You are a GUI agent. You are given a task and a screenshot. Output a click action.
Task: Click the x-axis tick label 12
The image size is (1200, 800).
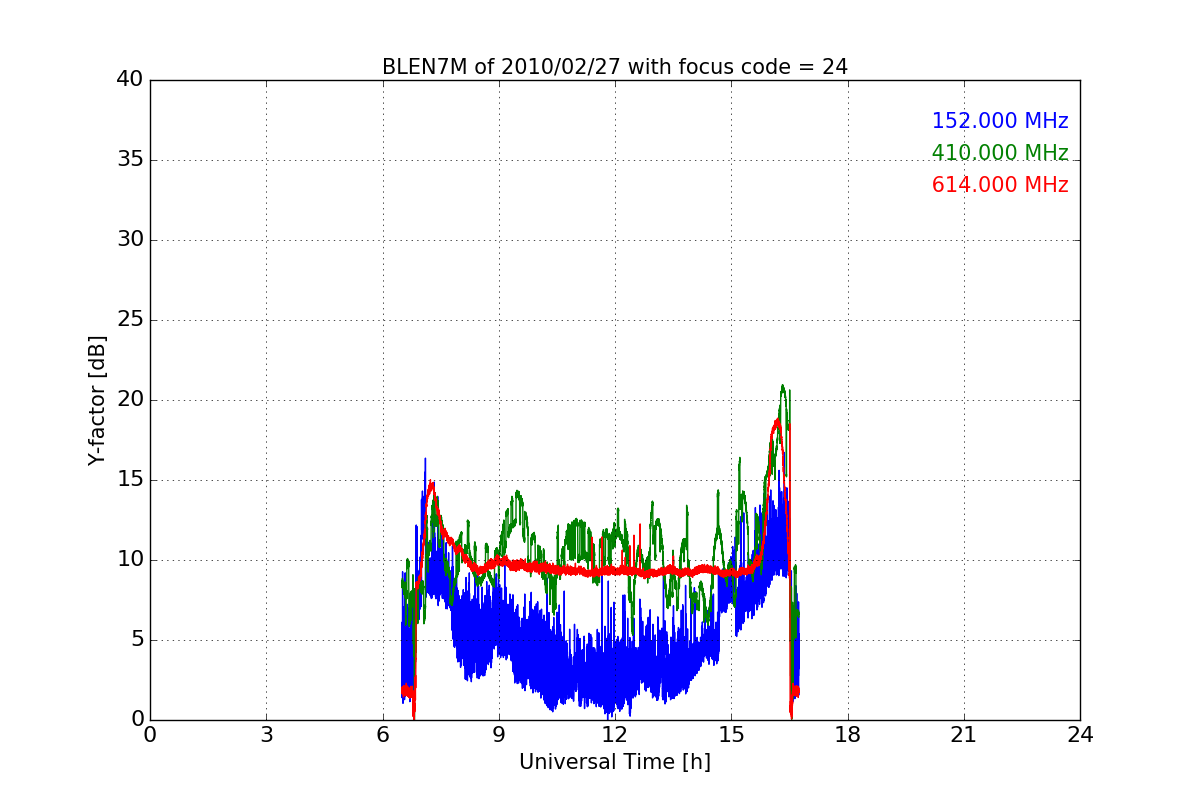coord(615,734)
